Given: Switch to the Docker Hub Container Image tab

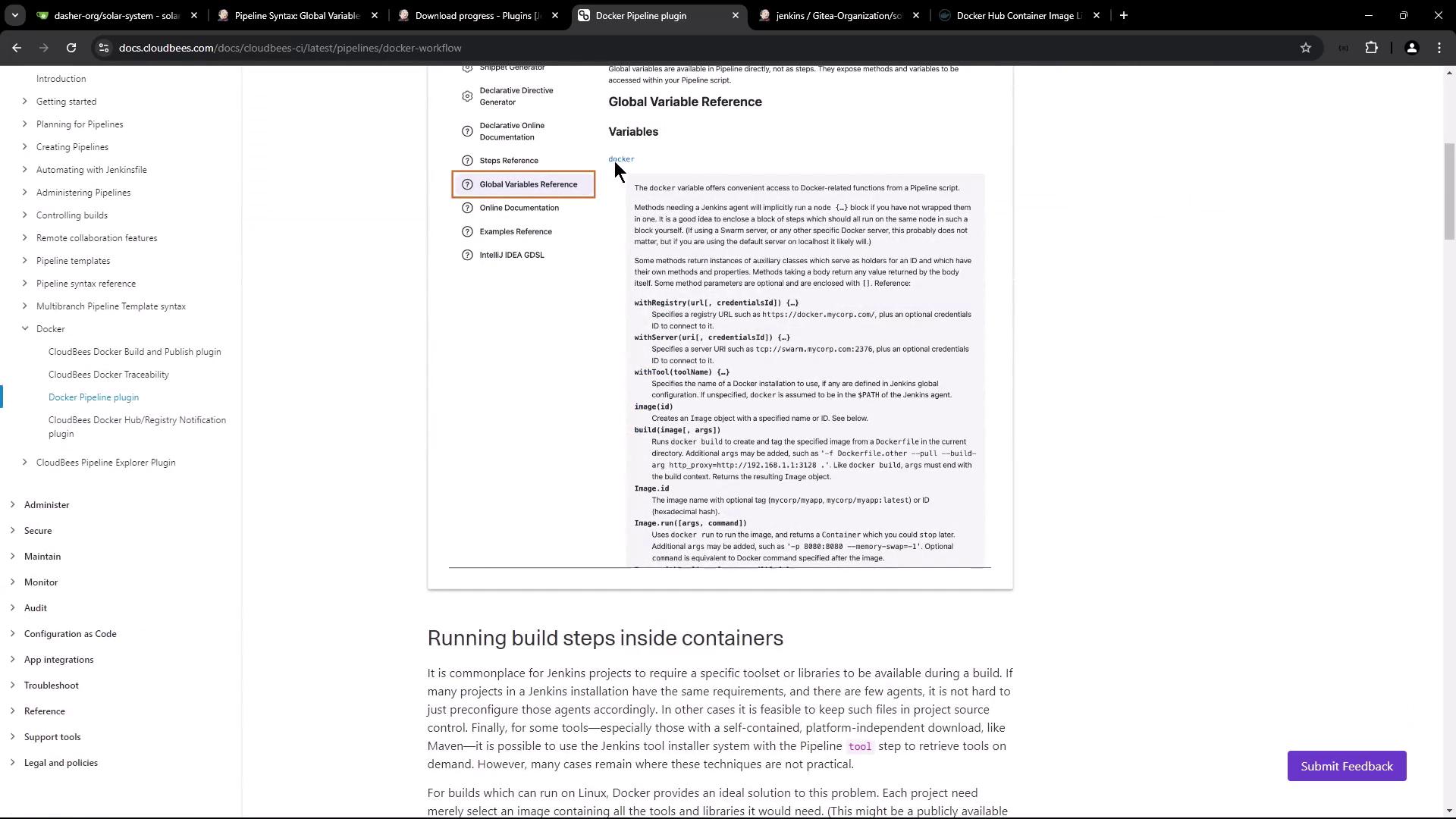Looking at the screenshot, I should pyautogui.click(x=1016, y=15).
